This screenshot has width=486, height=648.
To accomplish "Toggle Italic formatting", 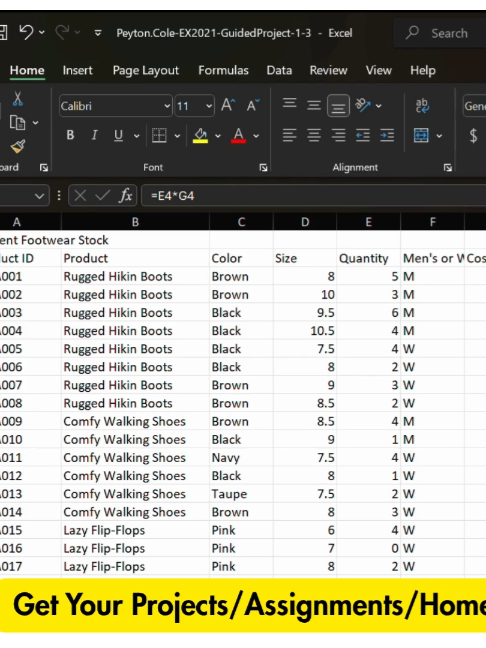I will click(x=95, y=135).
